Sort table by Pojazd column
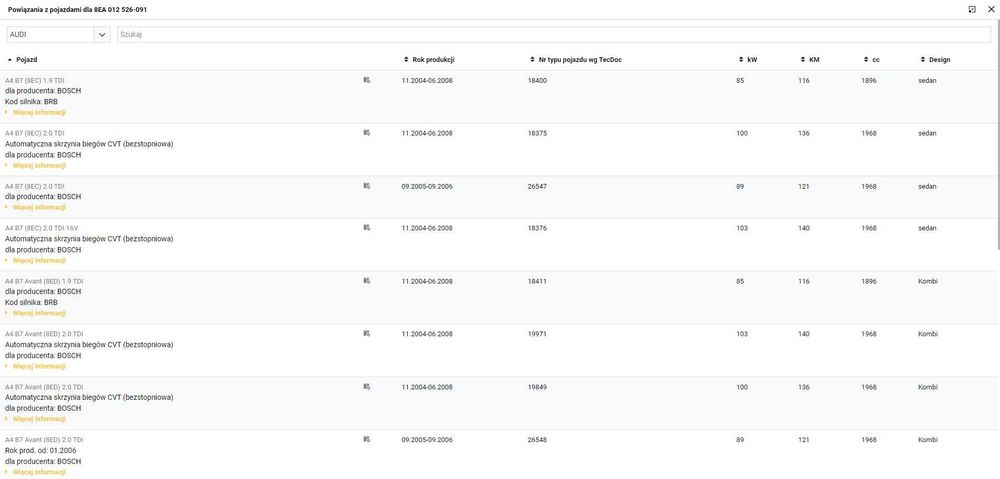1000x479 pixels. coord(26,60)
